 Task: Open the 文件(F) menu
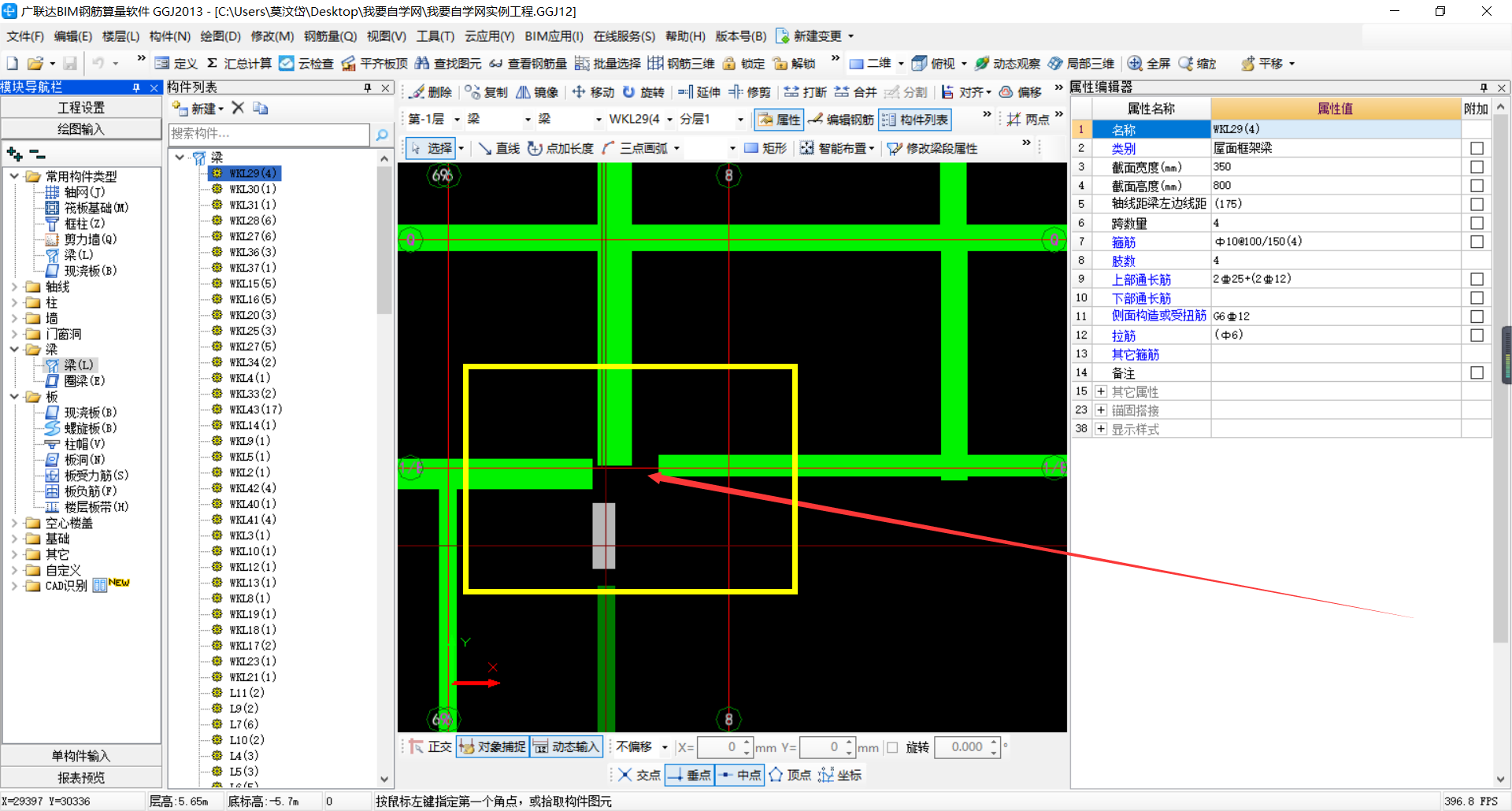[x=25, y=36]
